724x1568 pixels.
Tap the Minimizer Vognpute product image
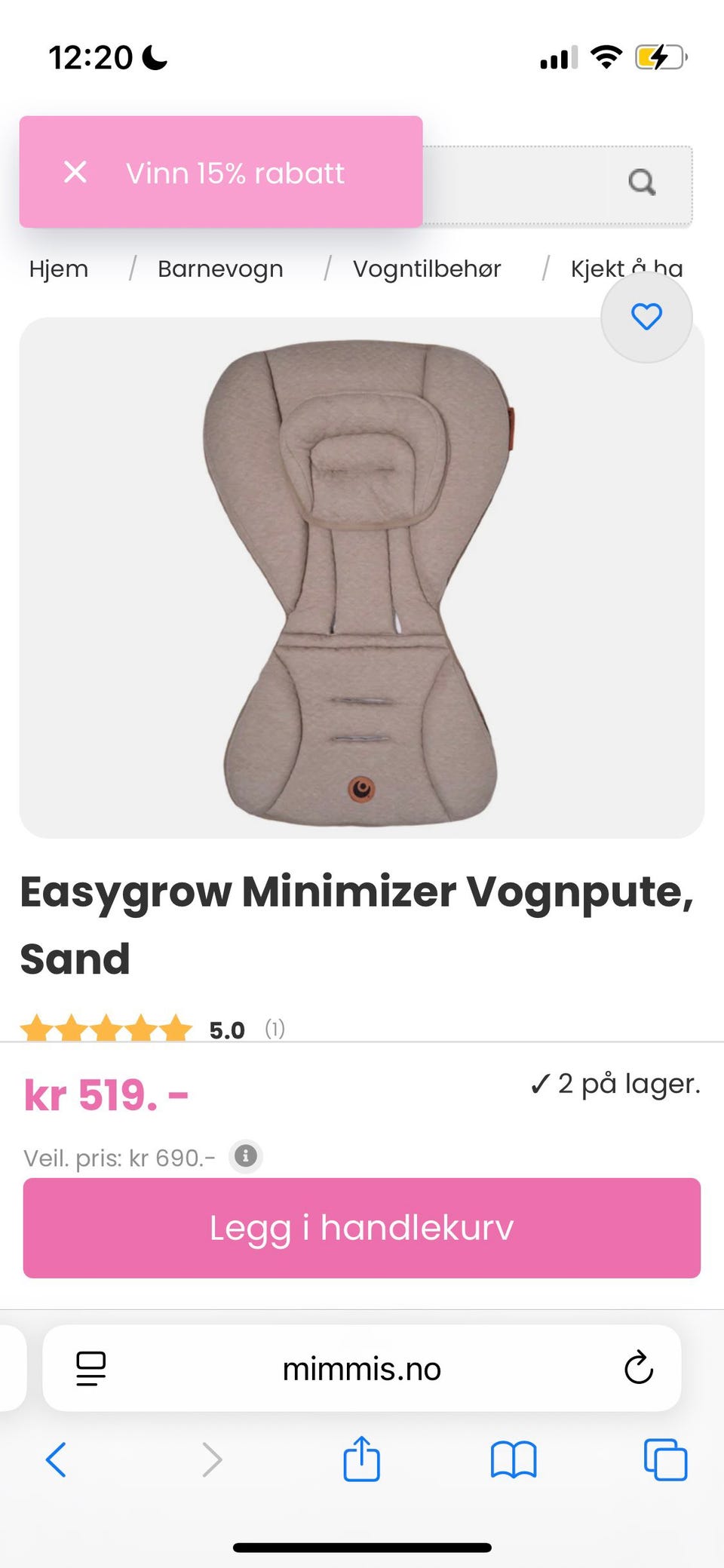[x=362, y=578]
